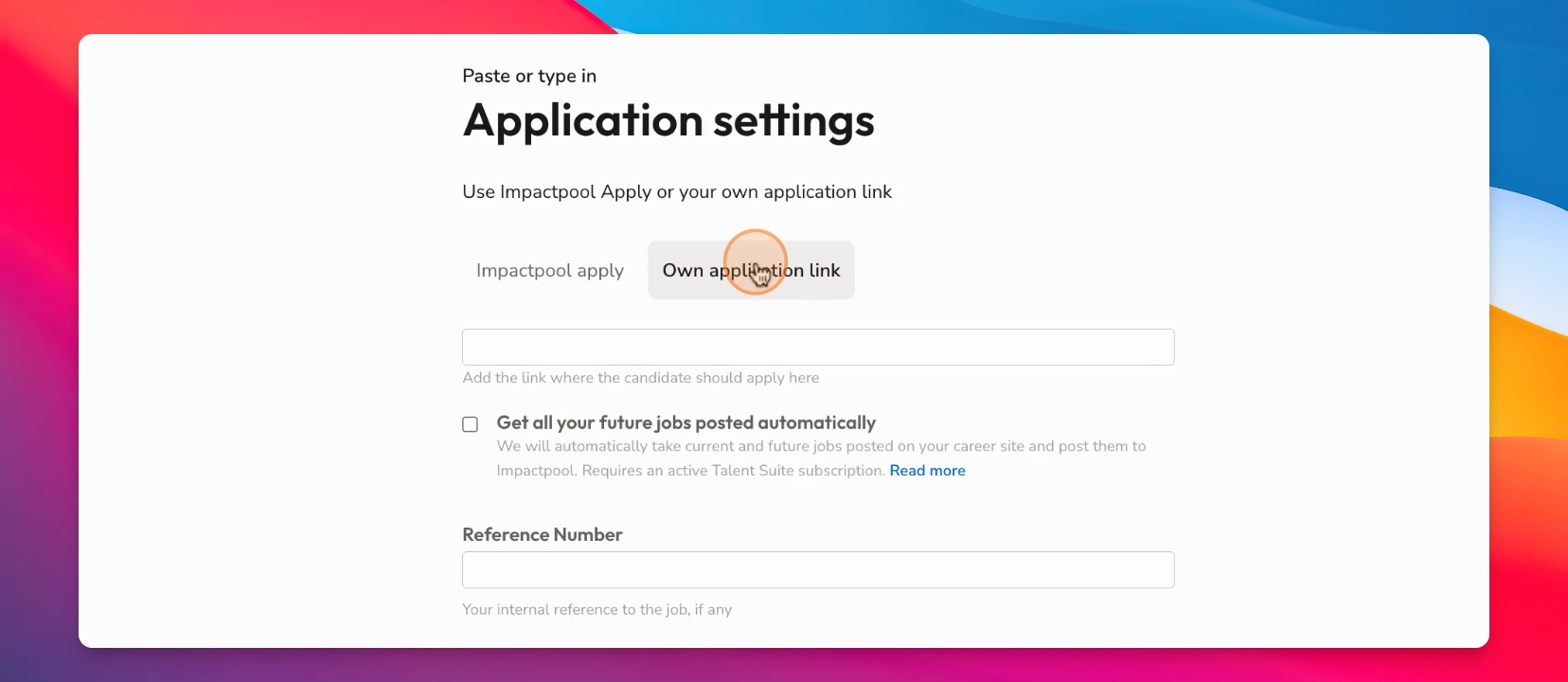Image resolution: width=1568 pixels, height=682 pixels.
Task: Click the 'We will automatically take current' description line
Action: tap(821, 446)
